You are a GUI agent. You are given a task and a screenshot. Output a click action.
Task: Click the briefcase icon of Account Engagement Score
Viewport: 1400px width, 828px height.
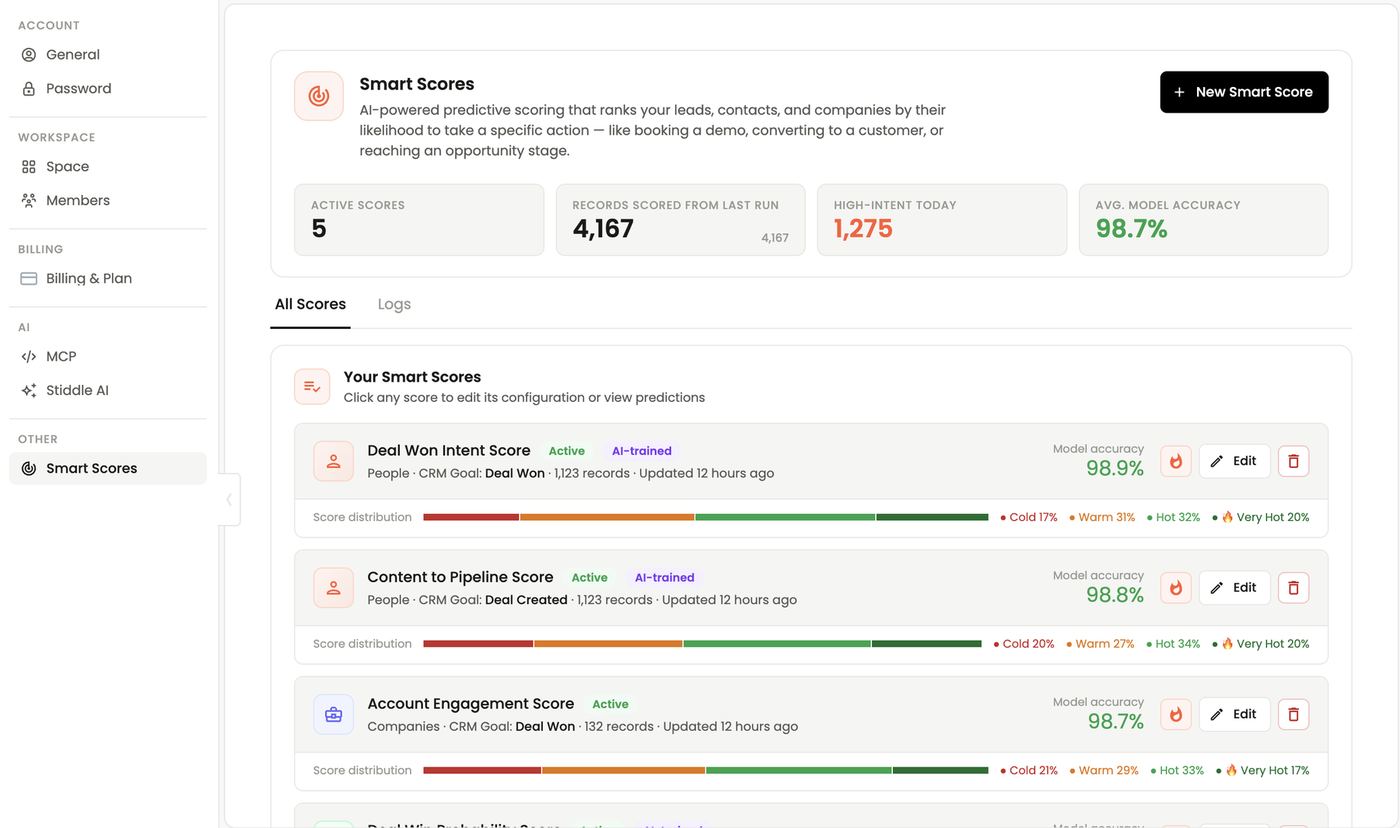pos(333,714)
